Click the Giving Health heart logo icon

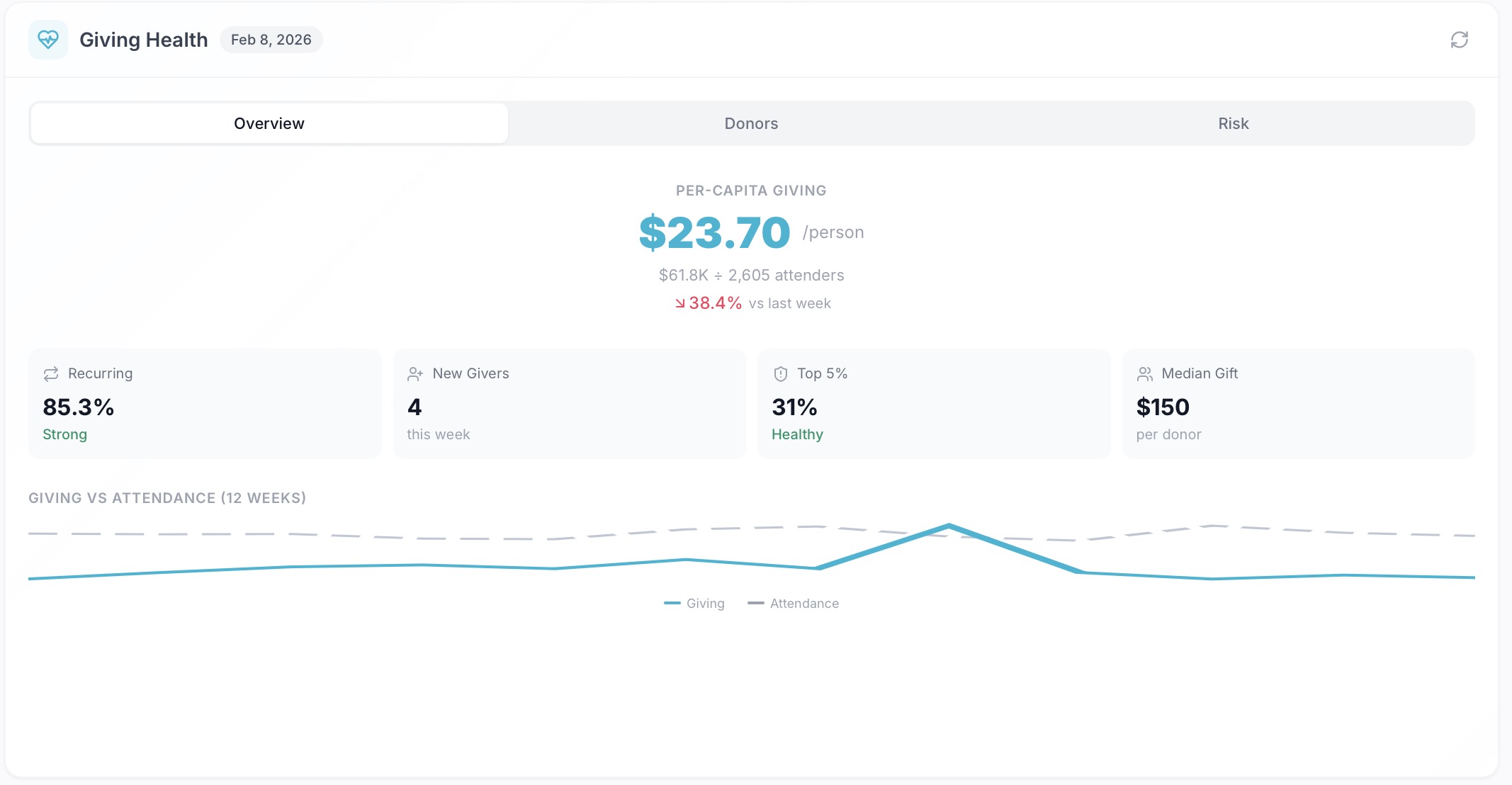click(47, 40)
